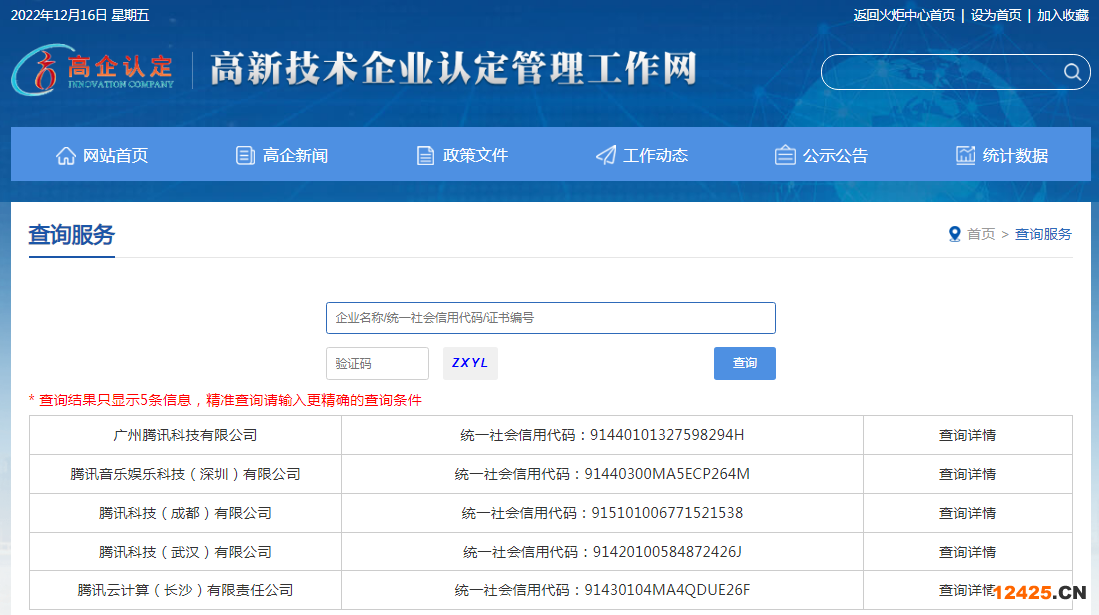Select company name 腾讯科技（成都）有限公司
The width and height of the screenshot is (1099, 615).
pyautogui.click(x=185, y=513)
